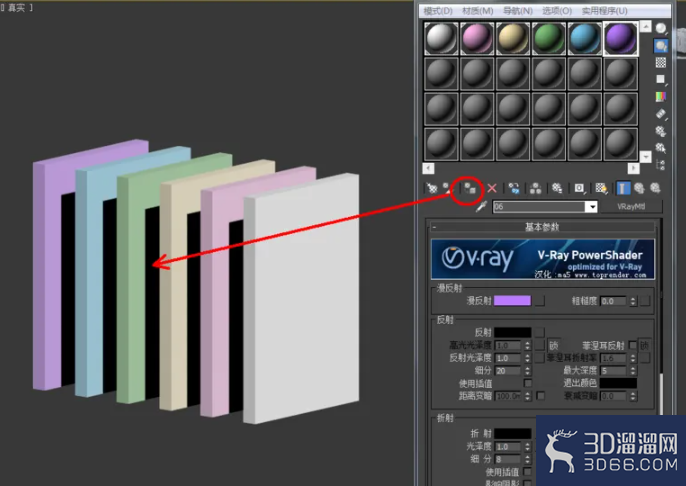Open the black 折射 color swatch
The image size is (686, 486).
point(512,434)
